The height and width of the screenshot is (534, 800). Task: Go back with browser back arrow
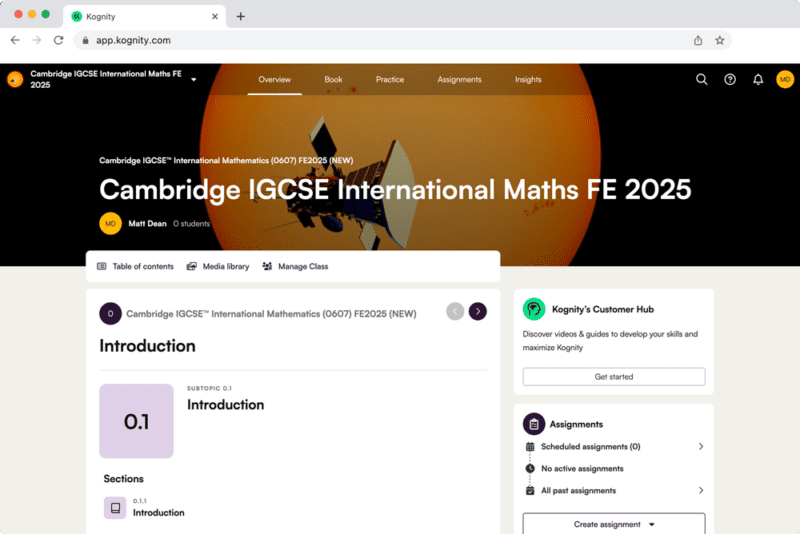(x=15, y=40)
